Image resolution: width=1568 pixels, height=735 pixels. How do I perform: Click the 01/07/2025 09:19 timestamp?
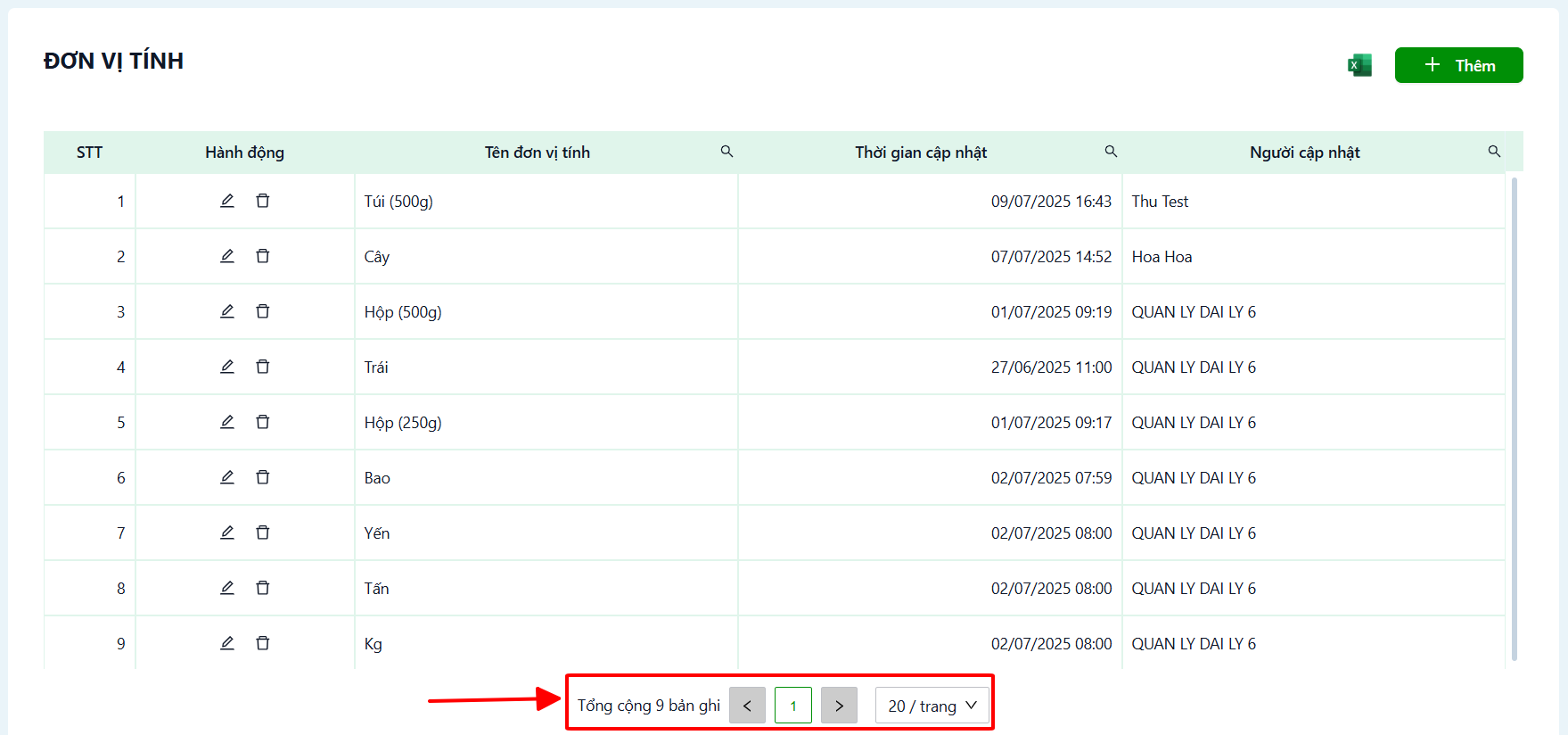1052,312
